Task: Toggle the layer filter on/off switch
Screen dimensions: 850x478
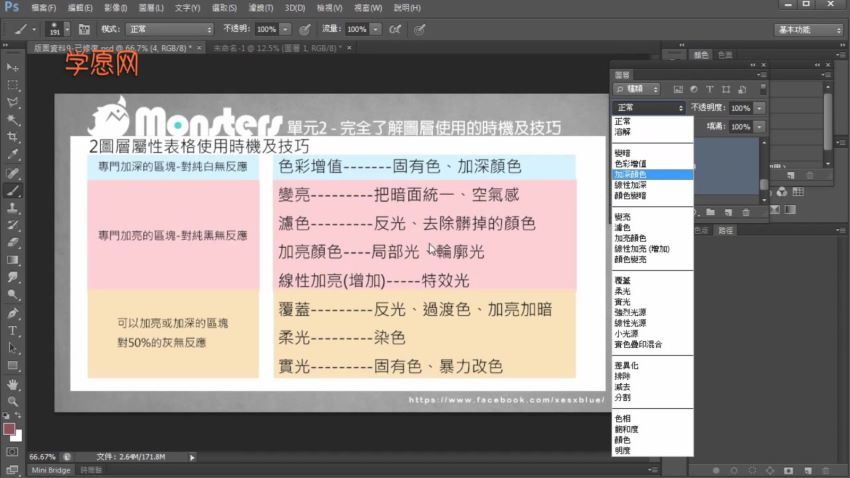Action: 762,89
